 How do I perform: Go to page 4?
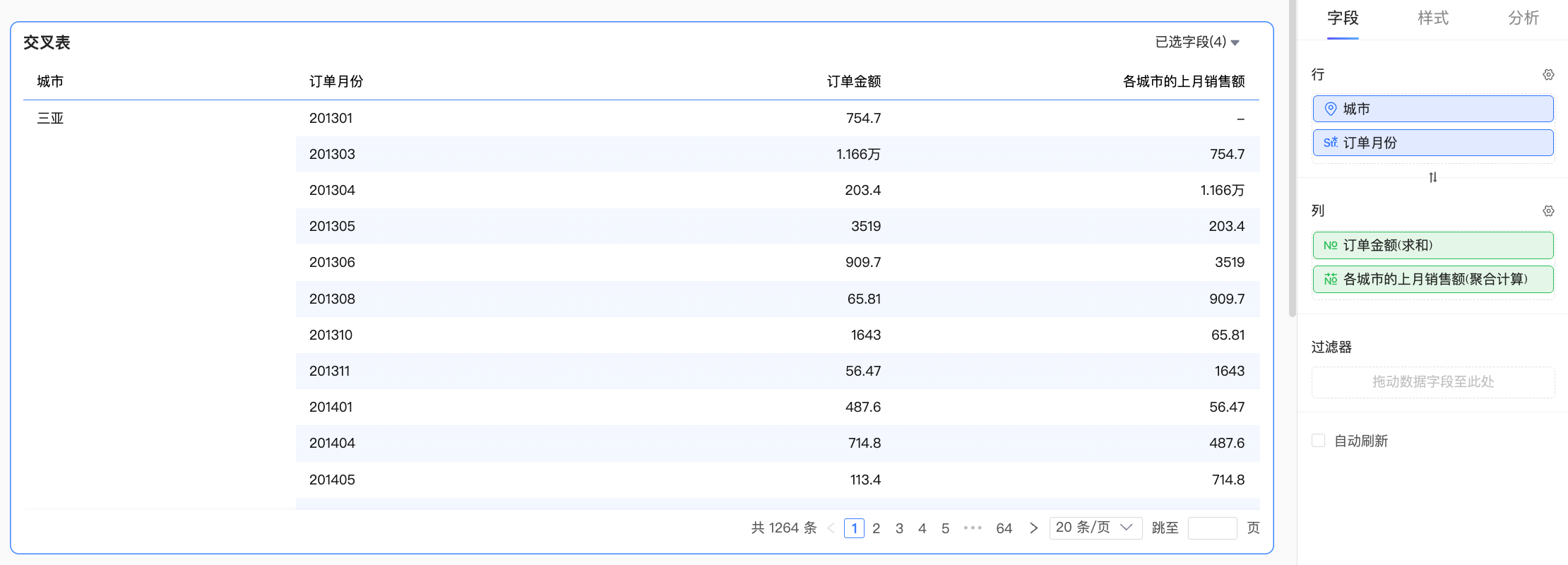pos(922,528)
